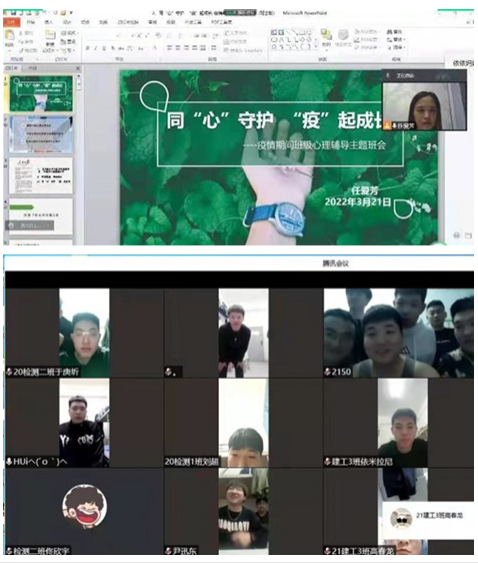Click the presenter video thumbnail of 任爱芳
This screenshot has height=563, width=478.
(424, 106)
